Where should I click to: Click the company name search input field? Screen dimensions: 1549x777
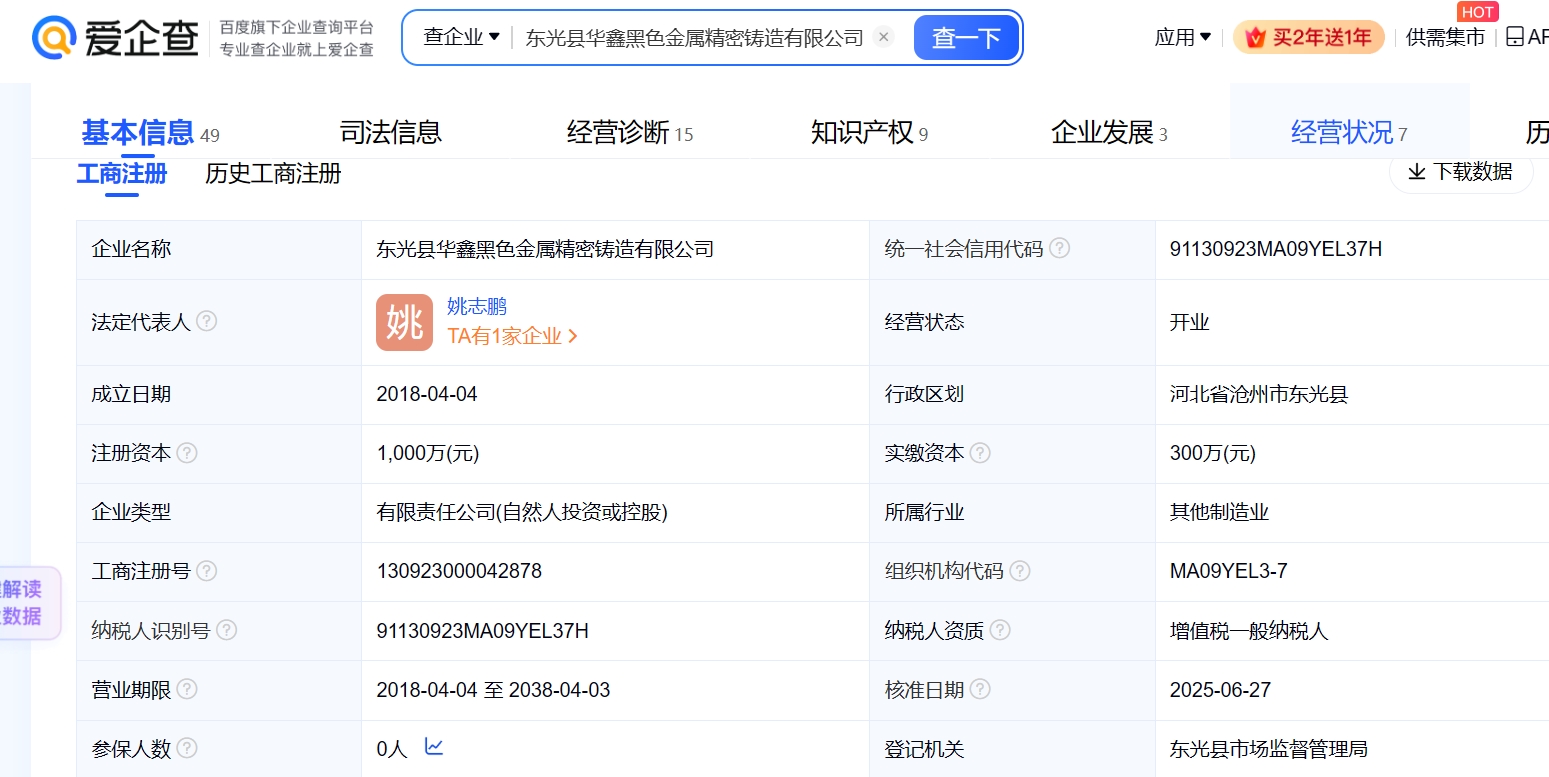click(x=694, y=38)
